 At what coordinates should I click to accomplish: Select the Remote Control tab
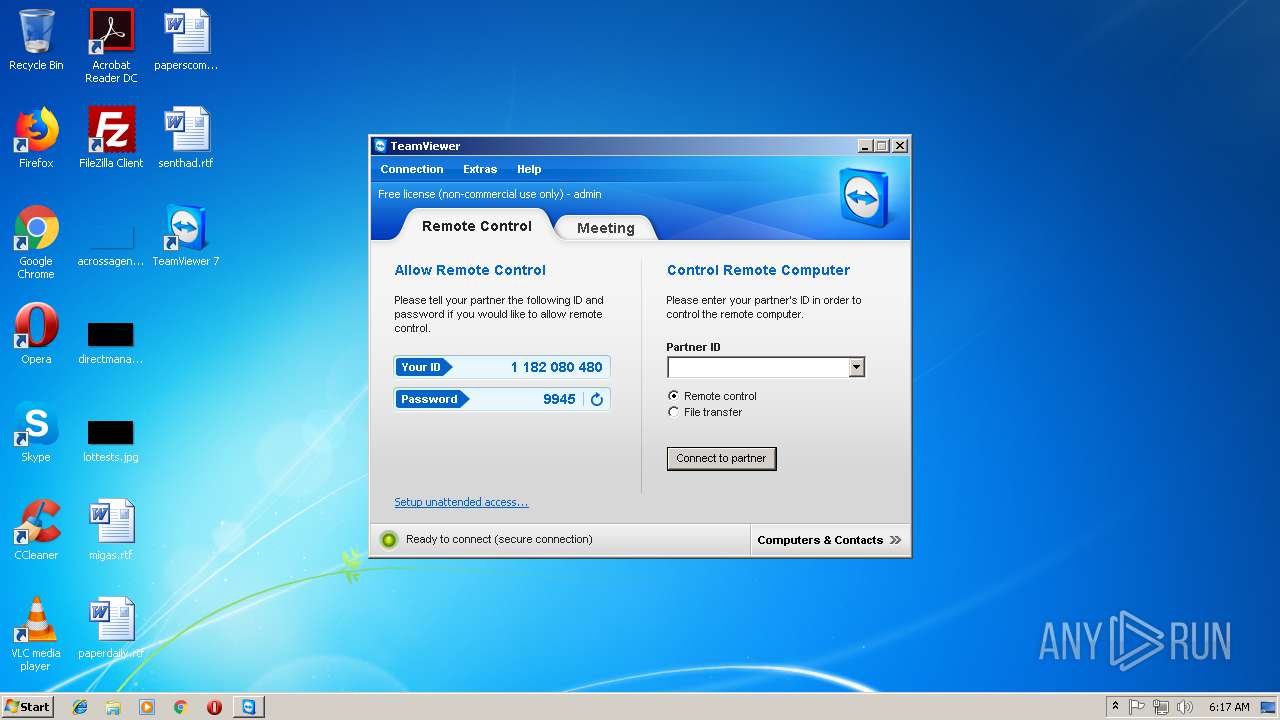(477, 226)
